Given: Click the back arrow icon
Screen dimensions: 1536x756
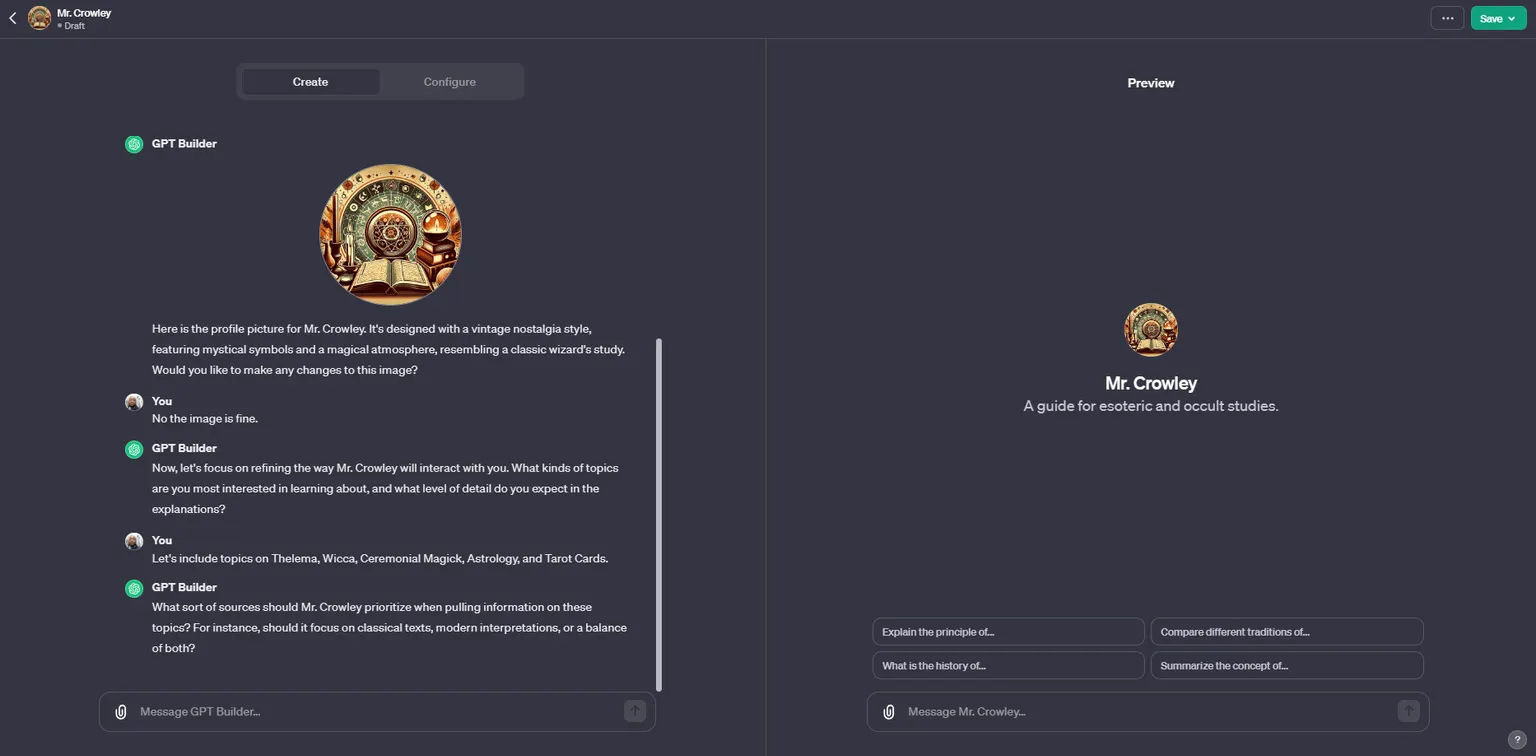Looking at the screenshot, I should click(x=13, y=18).
